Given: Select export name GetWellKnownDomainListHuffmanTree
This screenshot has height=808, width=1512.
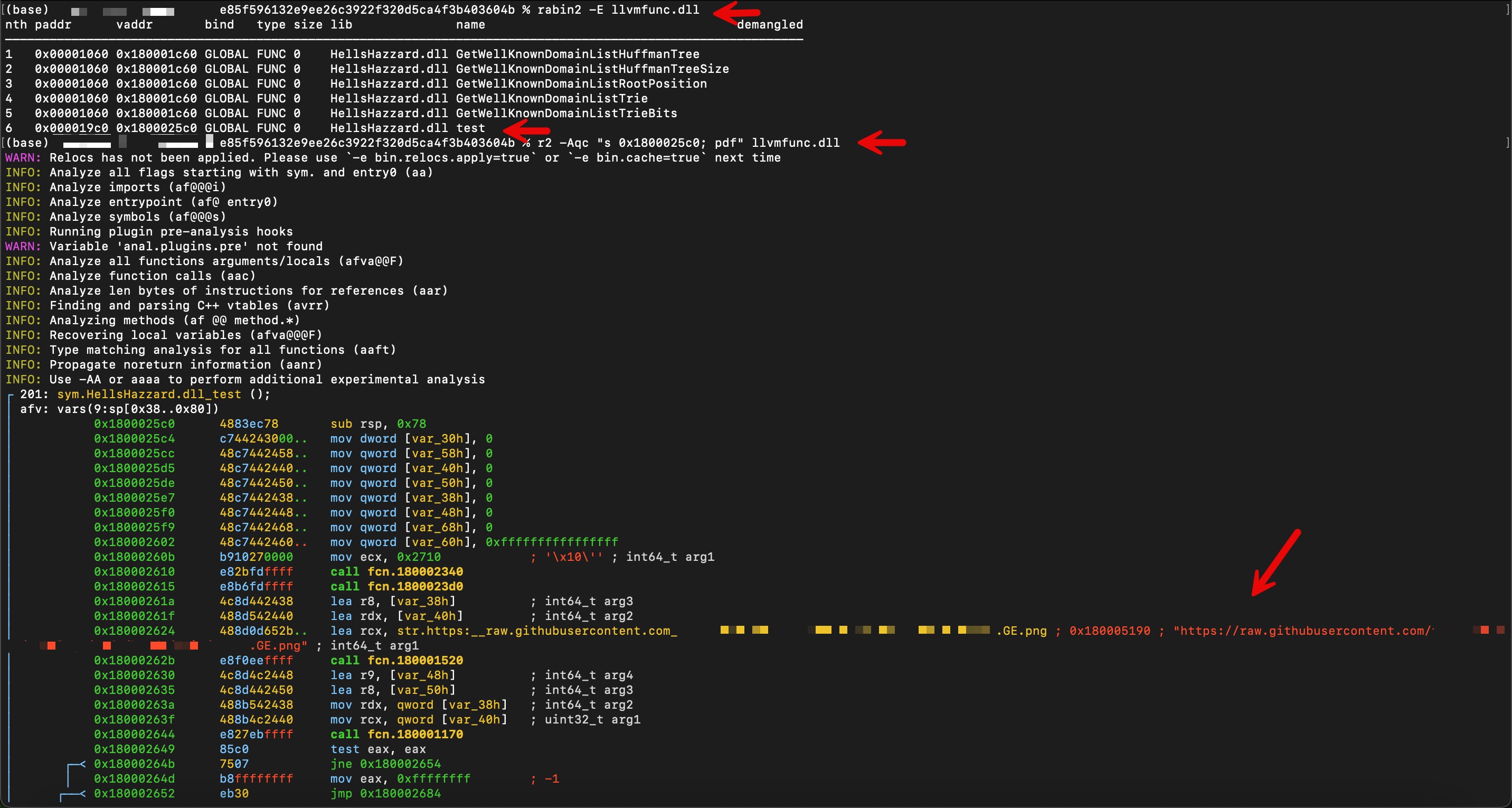Looking at the screenshot, I should [x=578, y=54].
